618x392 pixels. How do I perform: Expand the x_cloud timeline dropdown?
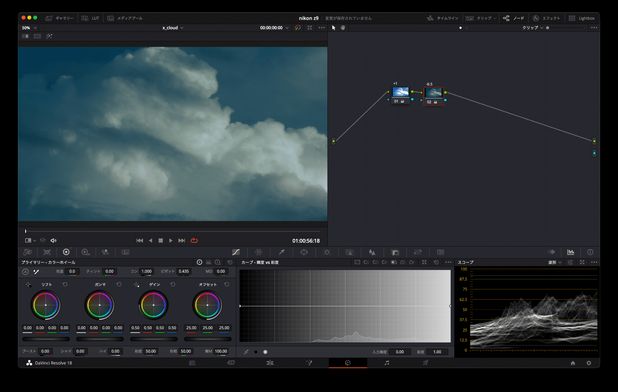click(x=173, y=28)
